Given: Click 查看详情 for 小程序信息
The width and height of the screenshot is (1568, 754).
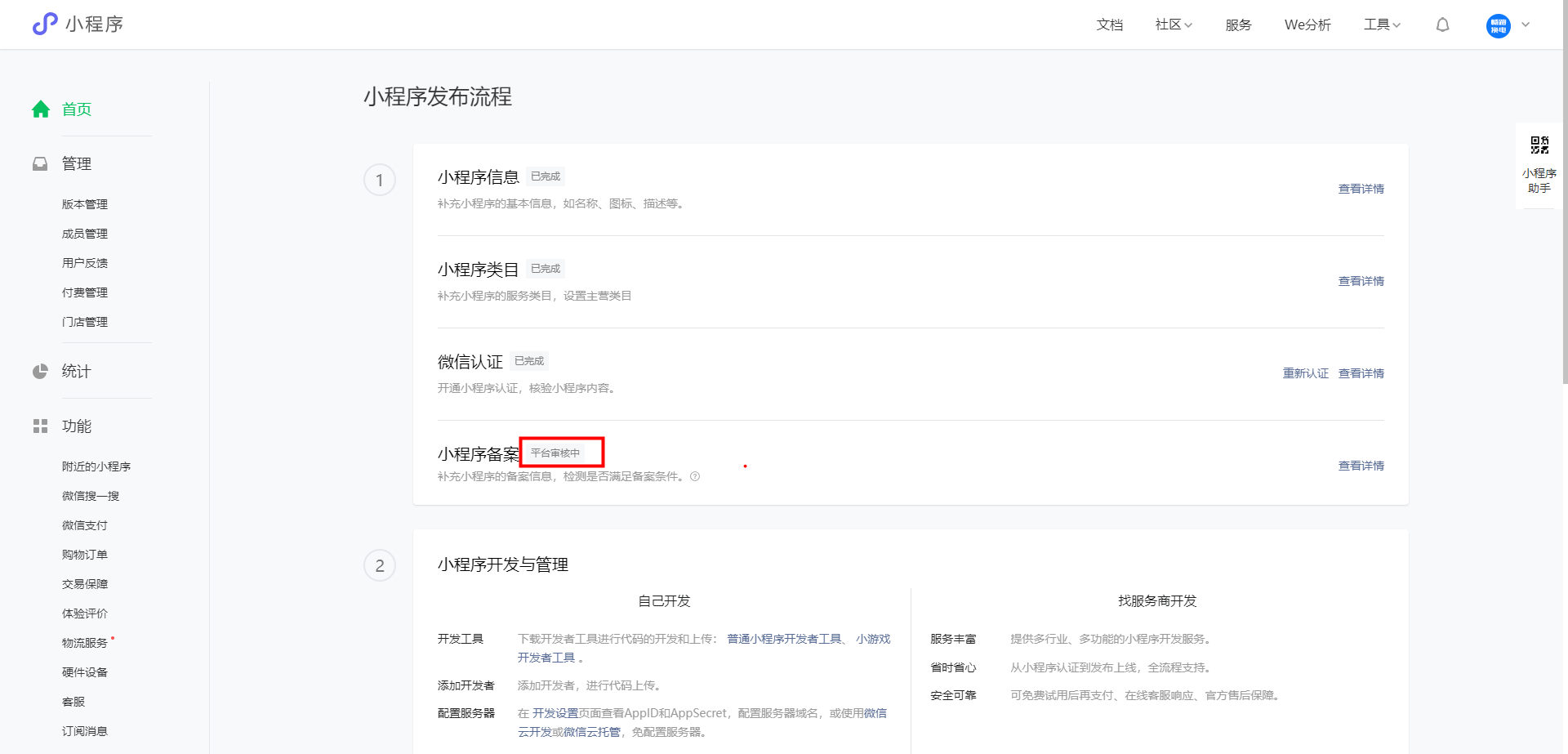Looking at the screenshot, I should pos(1361,189).
